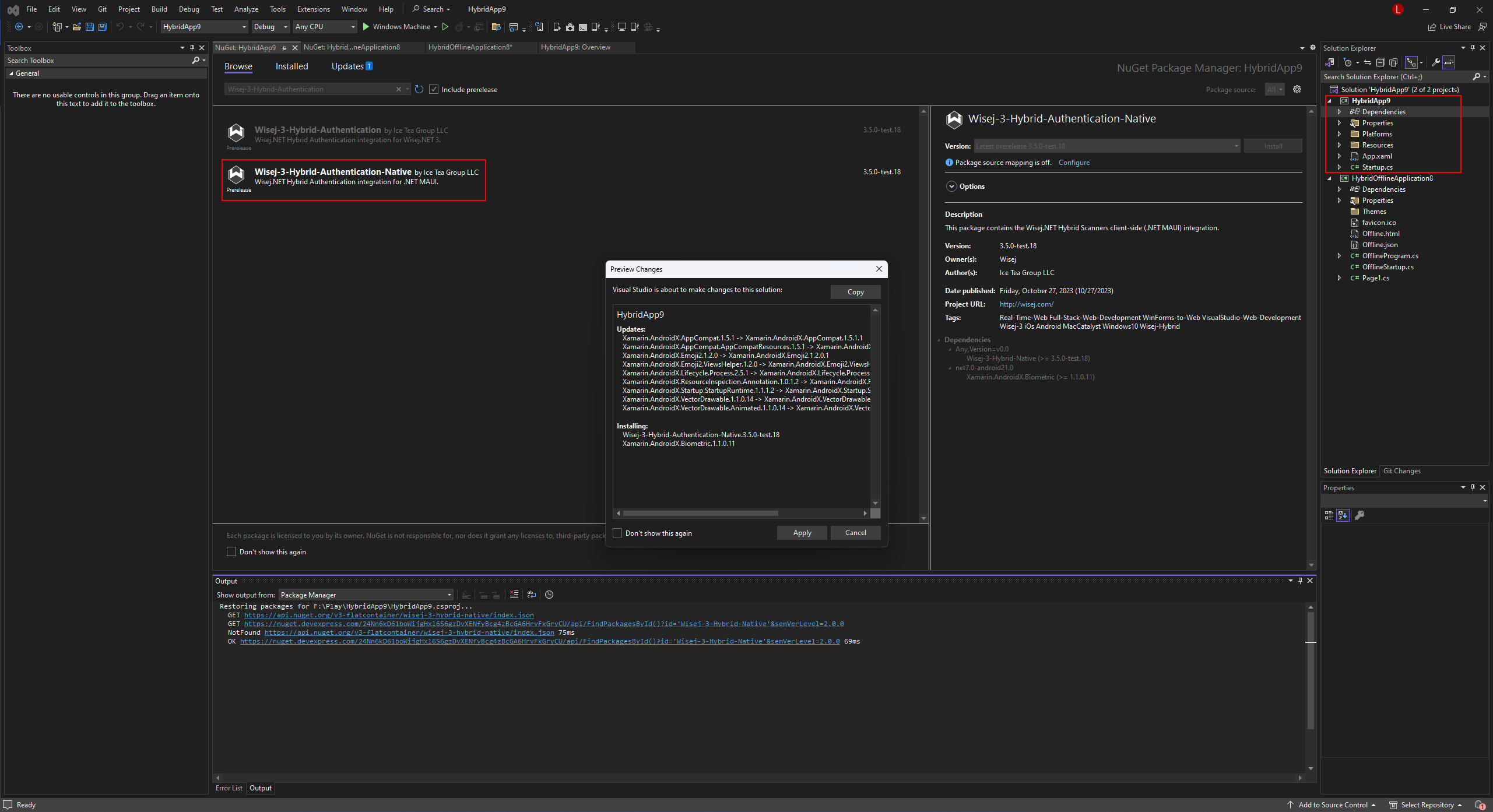Expand Dependencies node under HybridApp9

click(1339, 112)
